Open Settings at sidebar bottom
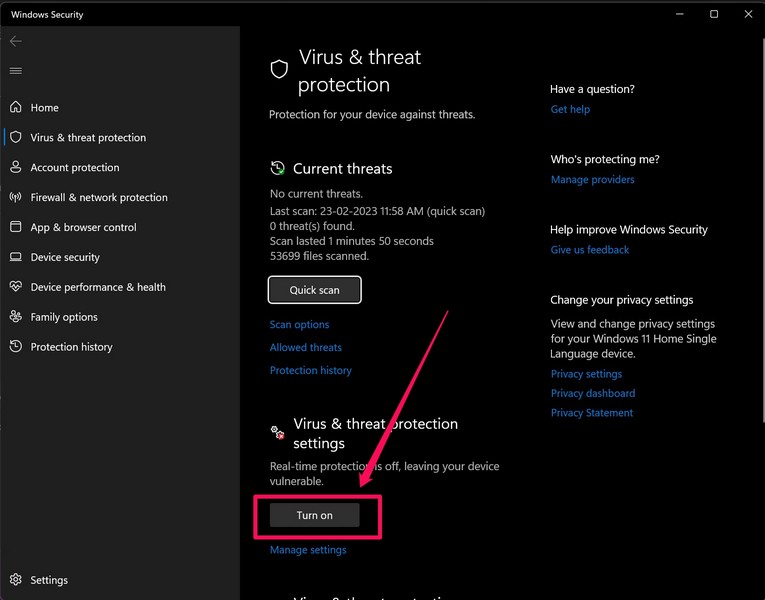 click(x=48, y=580)
